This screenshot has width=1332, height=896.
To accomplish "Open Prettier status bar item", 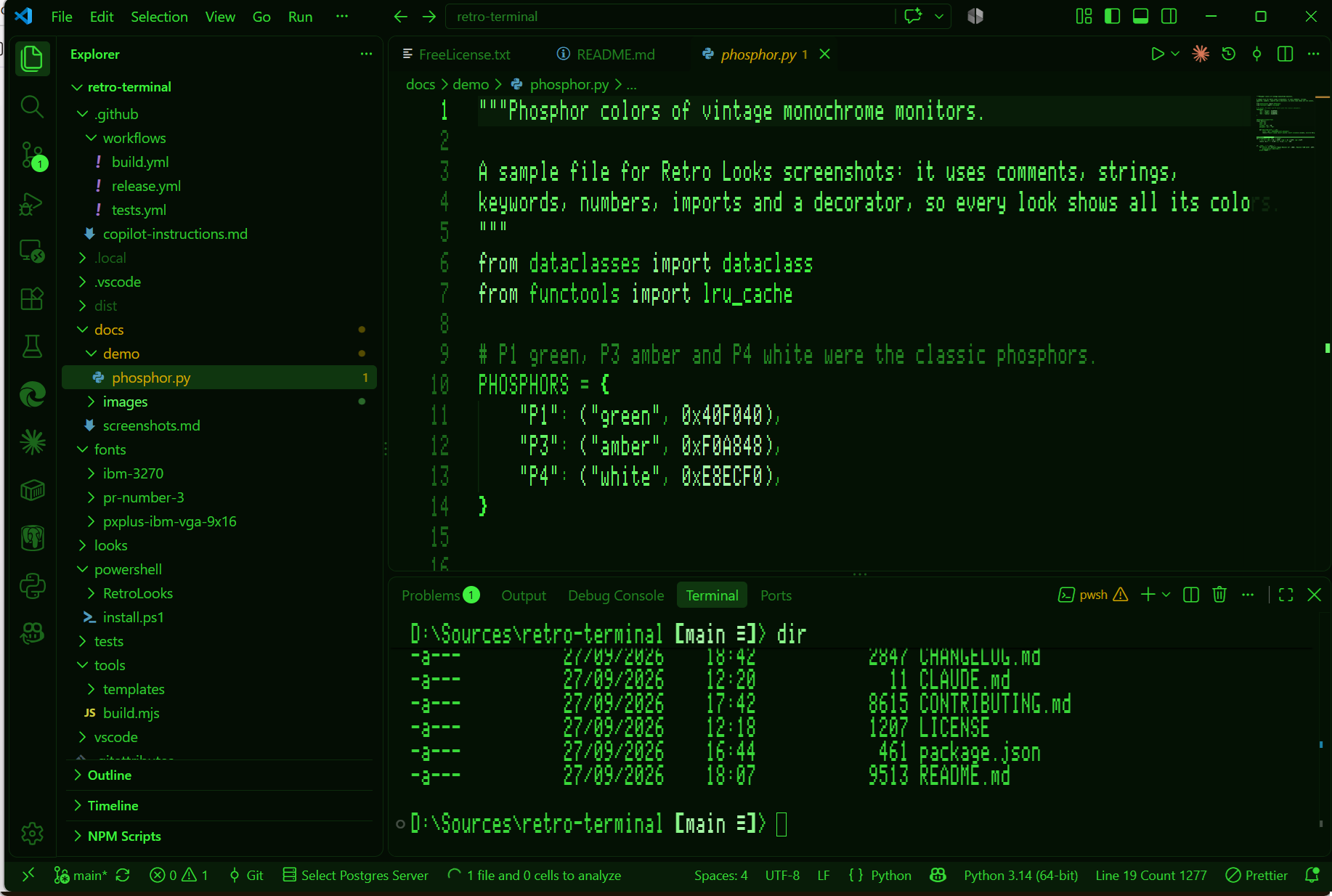I will click(1256, 875).
